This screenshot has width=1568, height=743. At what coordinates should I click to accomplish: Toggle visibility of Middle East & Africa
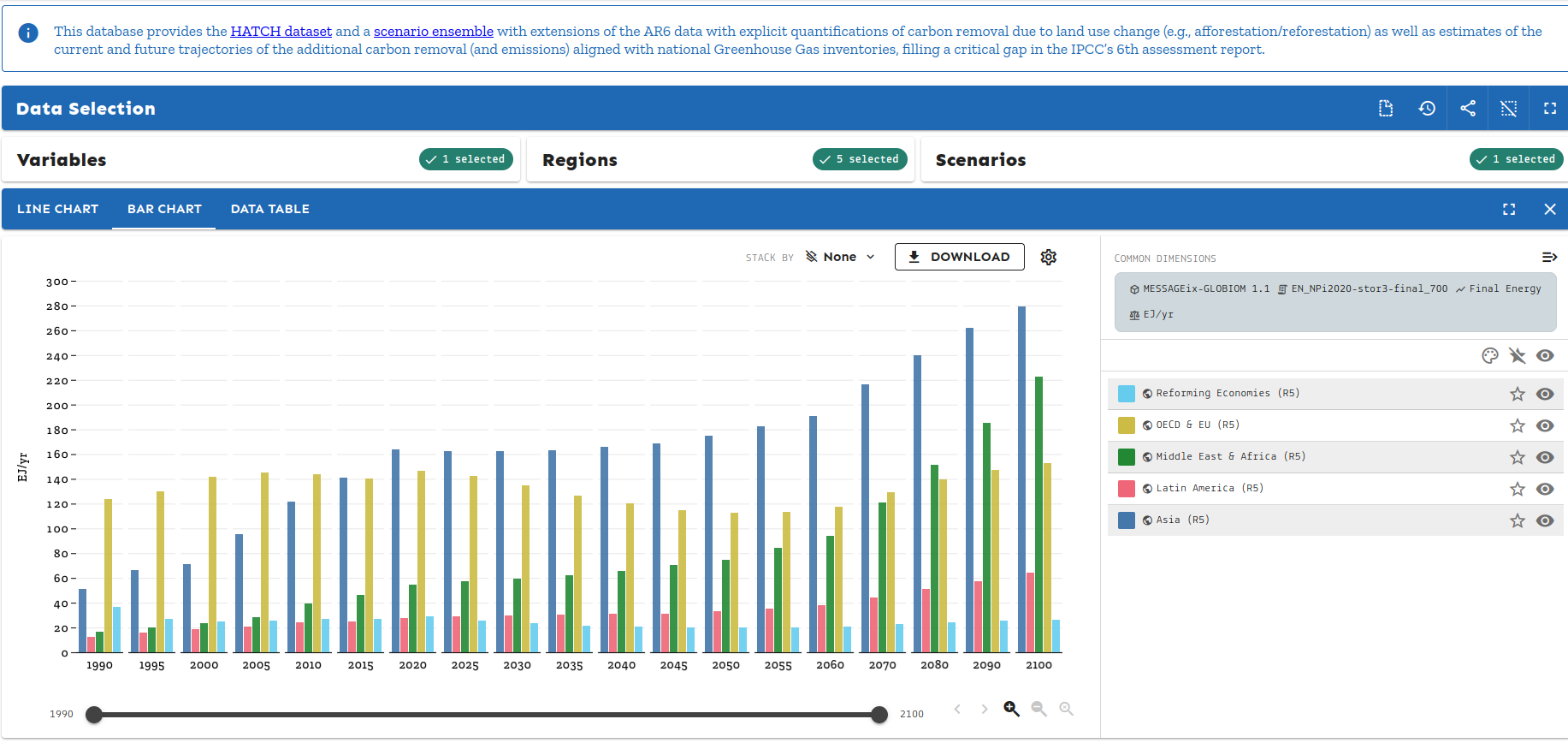pos(1544,457)
